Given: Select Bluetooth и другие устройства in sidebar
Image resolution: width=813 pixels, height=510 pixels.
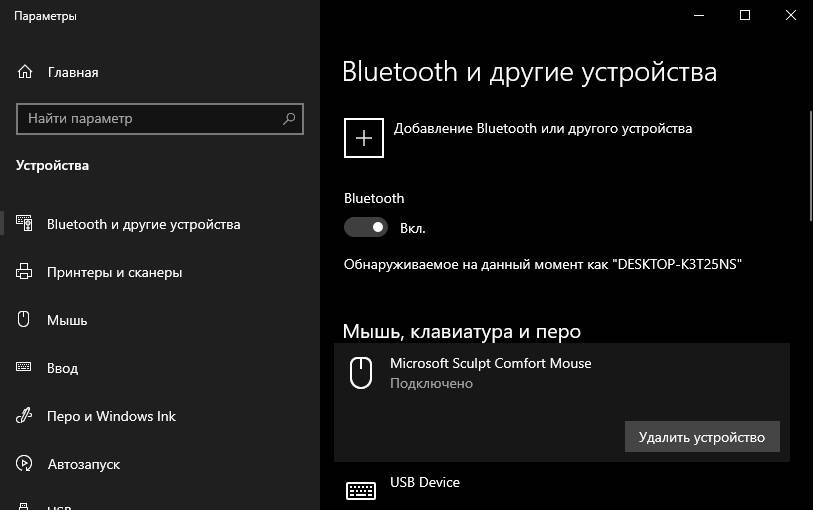Looking at the screenshot, I should [x=143, y=224].
